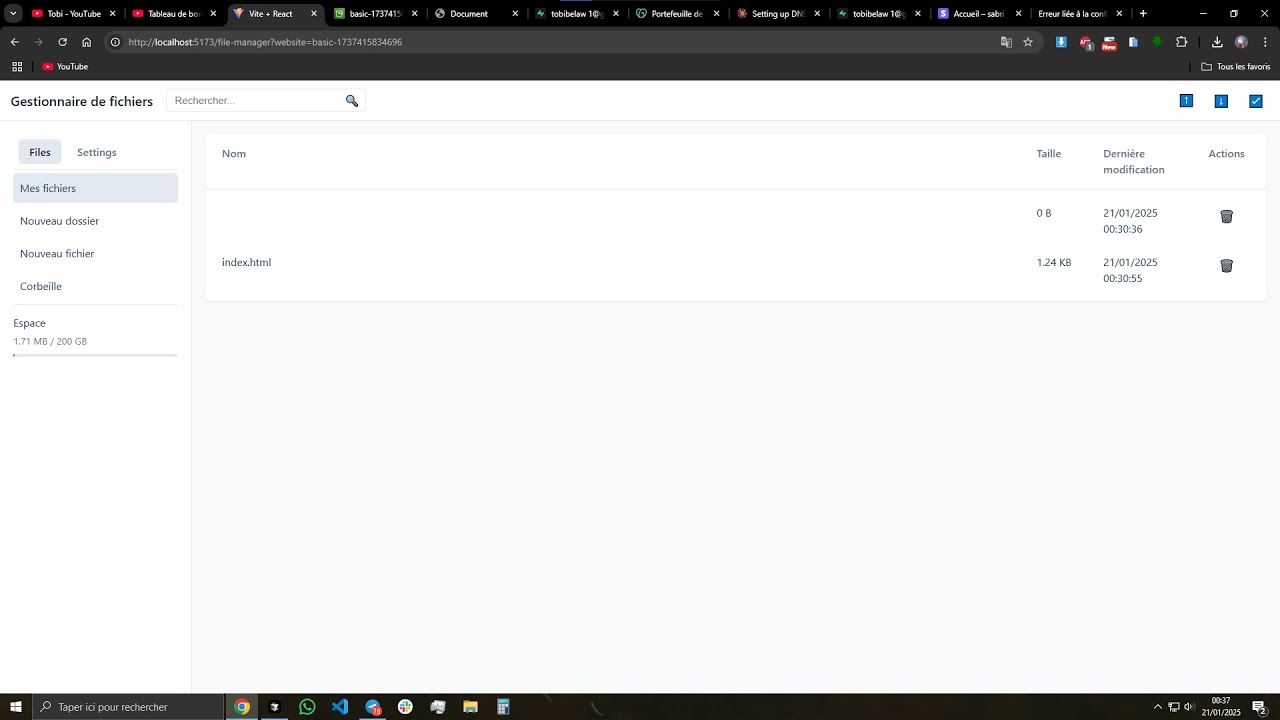1280x720 pixels.
Task: Click the translate page icon in address bar
Action: [x=1006, y=42]
